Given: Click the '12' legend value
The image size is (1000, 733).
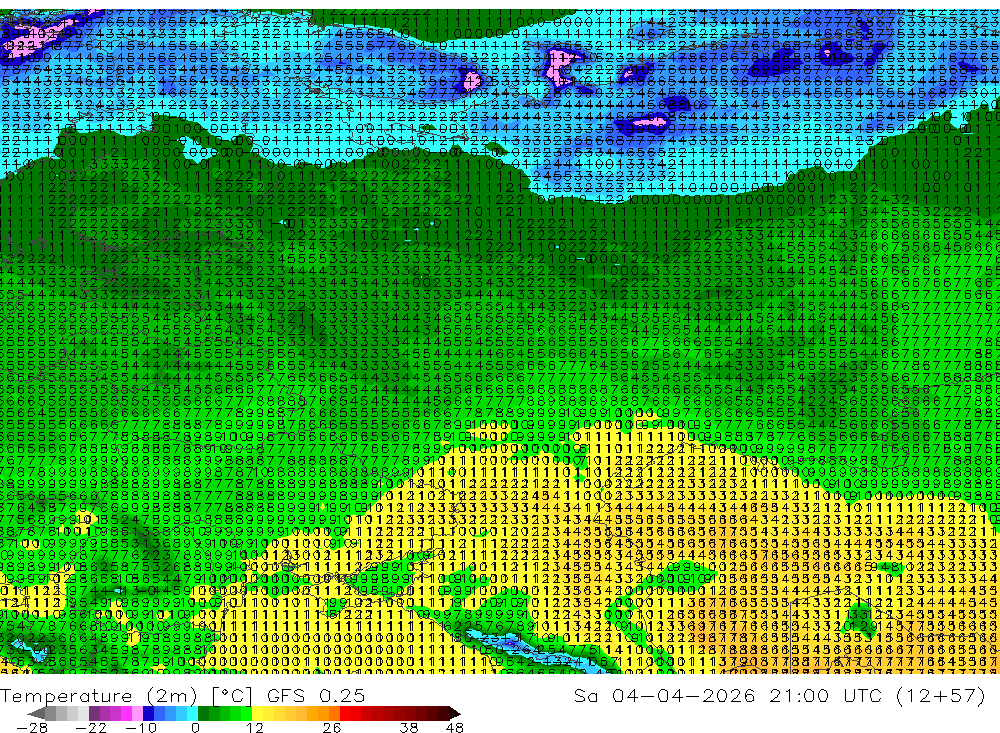Looking at the screenshot, I should [x=255, y=727].
